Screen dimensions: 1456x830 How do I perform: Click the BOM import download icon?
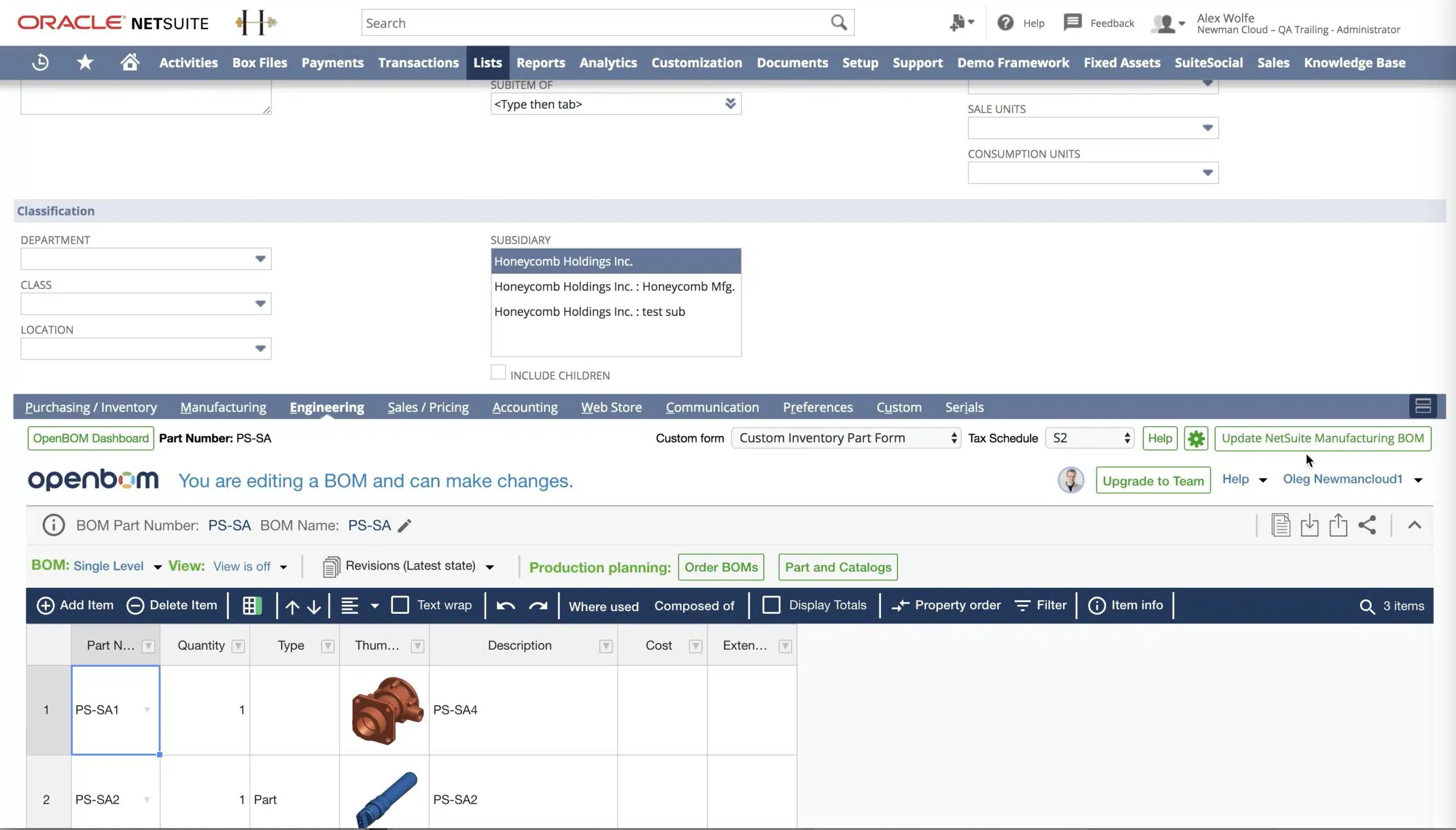click(x=1309, y=525)
